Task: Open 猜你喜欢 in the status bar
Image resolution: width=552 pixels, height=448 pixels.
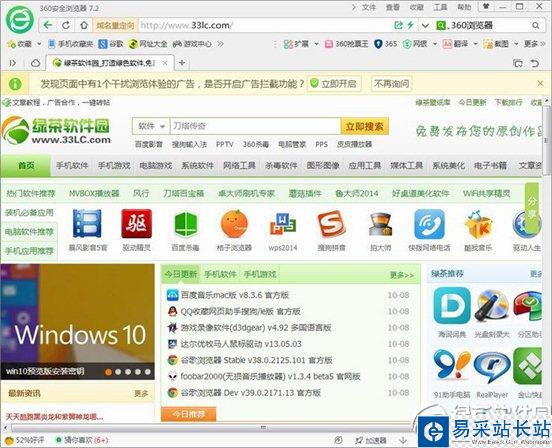Action: (x=82, y=440)
